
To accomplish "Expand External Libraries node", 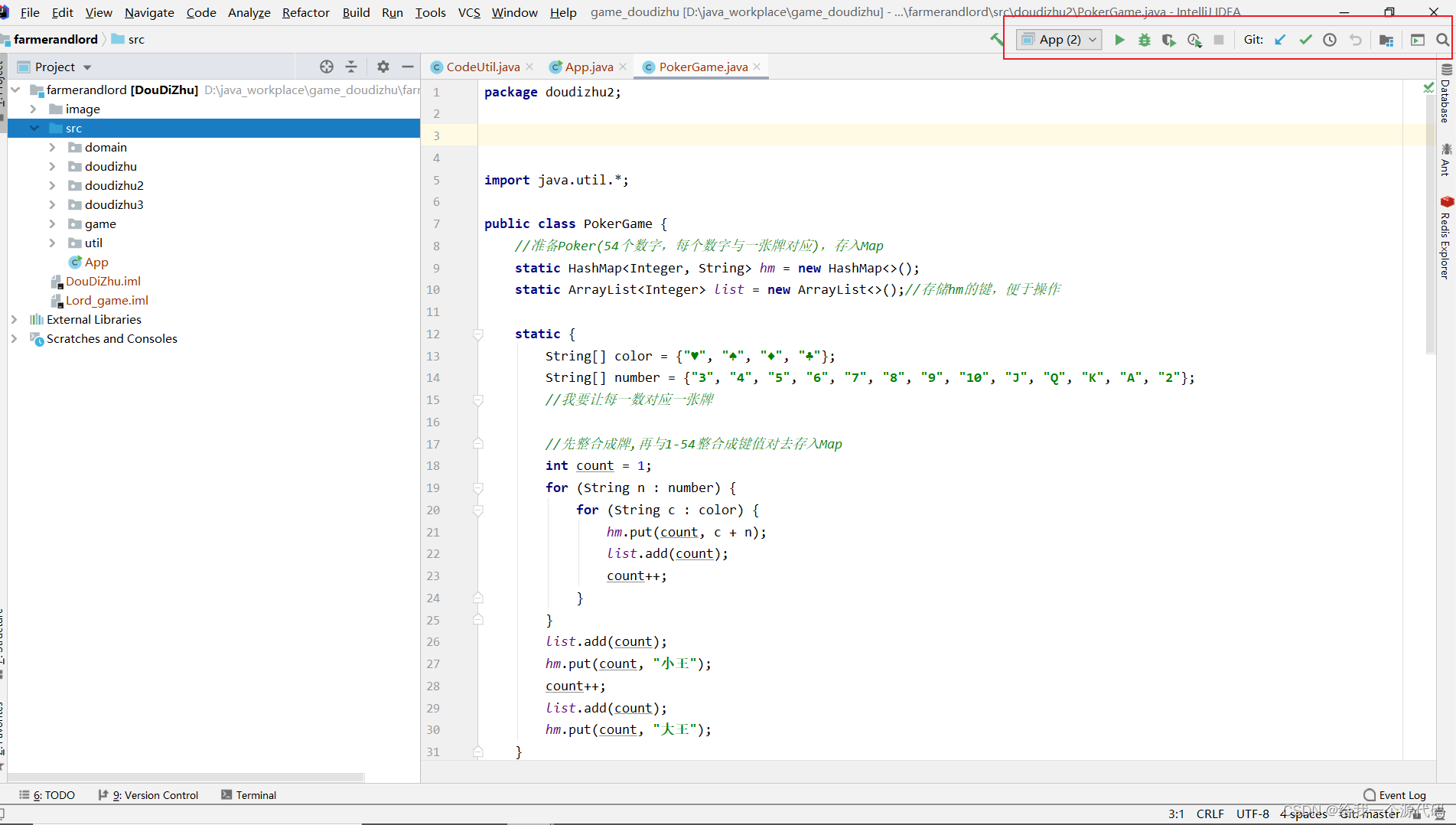I will (x=15, y=319).
